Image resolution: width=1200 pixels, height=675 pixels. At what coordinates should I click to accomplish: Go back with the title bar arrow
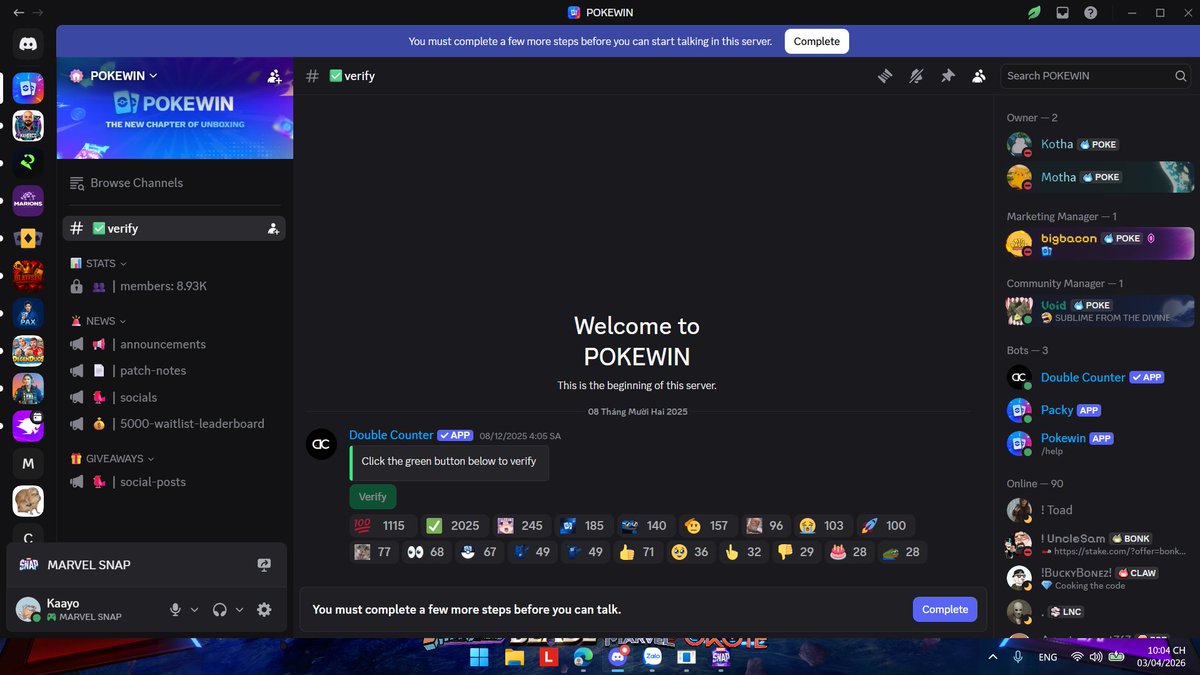coord(18,13)
